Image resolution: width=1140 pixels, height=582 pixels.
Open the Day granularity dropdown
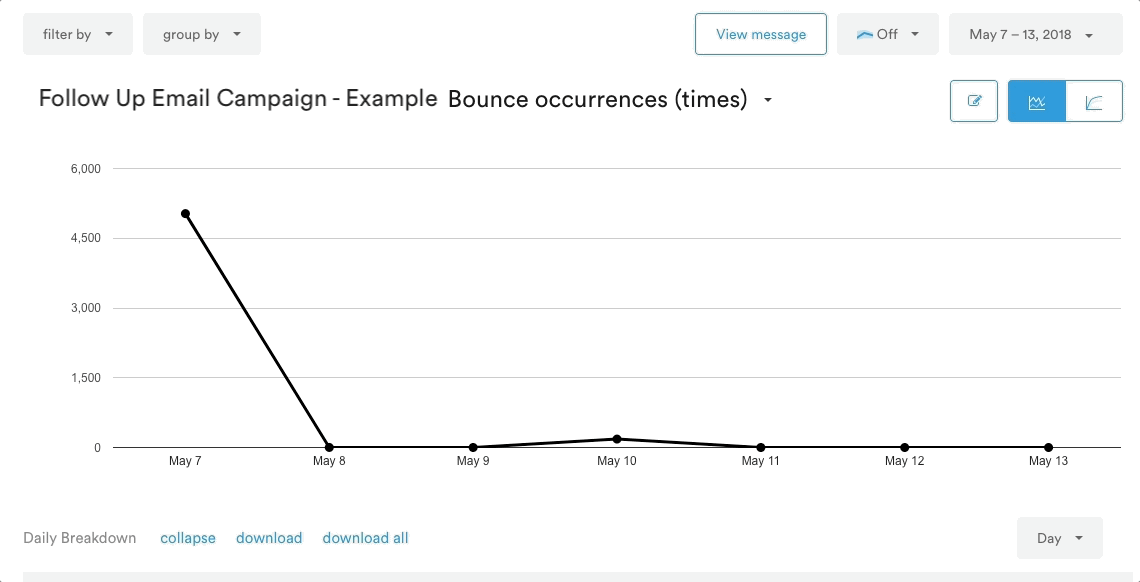[x=1059, y=538]
